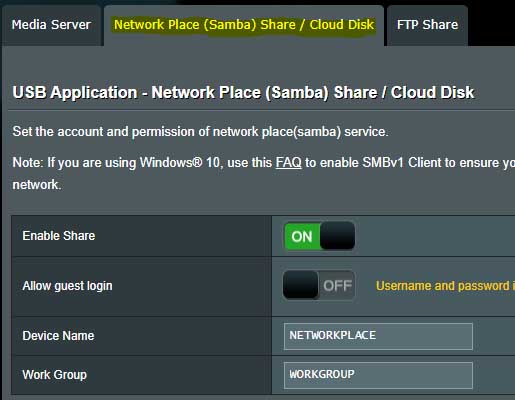This screenshot has height=400, width=515.
Task: Select the Enable Share label text
Action: click(x=59, y=236)
